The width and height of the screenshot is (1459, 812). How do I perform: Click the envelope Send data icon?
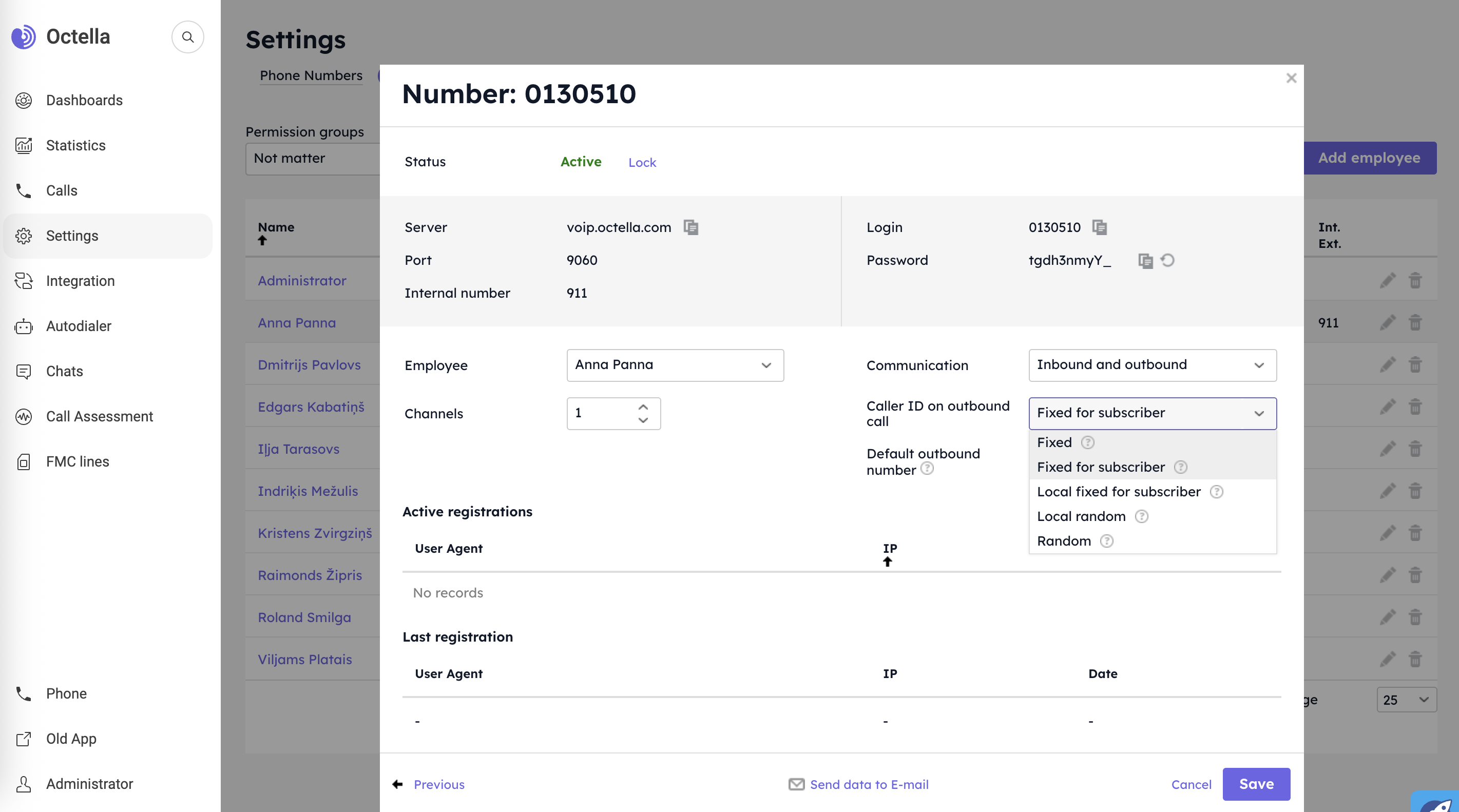click(796, 784)
